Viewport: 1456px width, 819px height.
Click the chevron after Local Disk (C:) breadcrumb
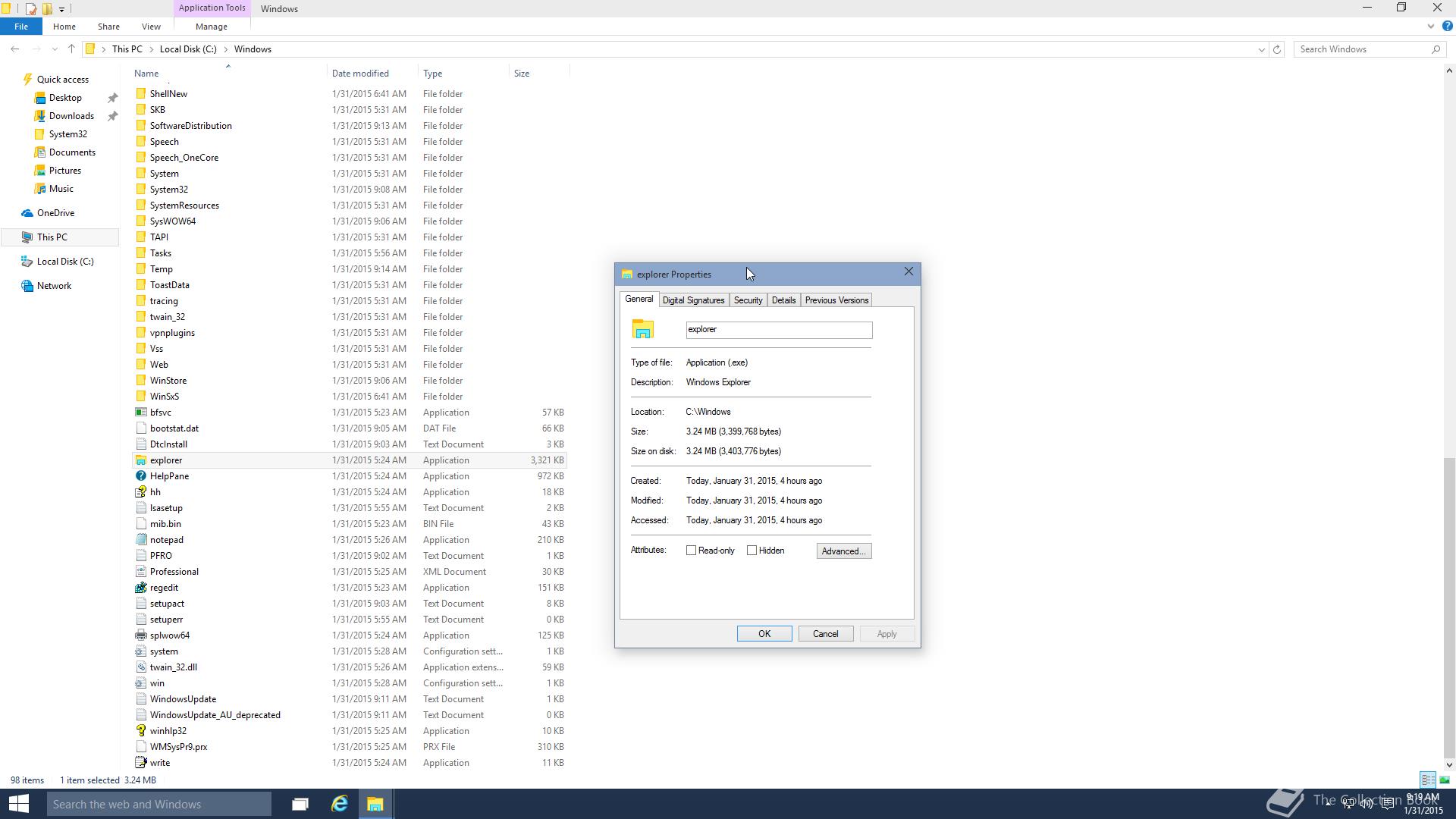225,49
